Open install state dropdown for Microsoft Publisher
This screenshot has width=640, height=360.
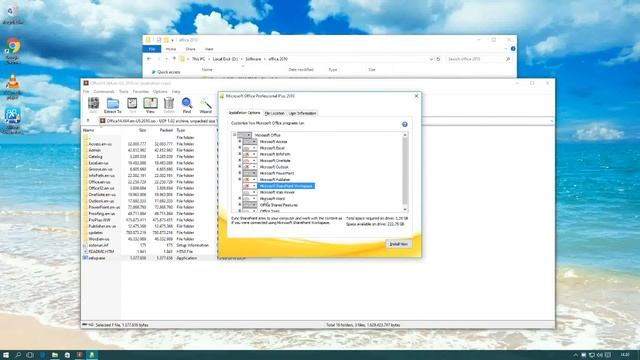tap(250, 180)
